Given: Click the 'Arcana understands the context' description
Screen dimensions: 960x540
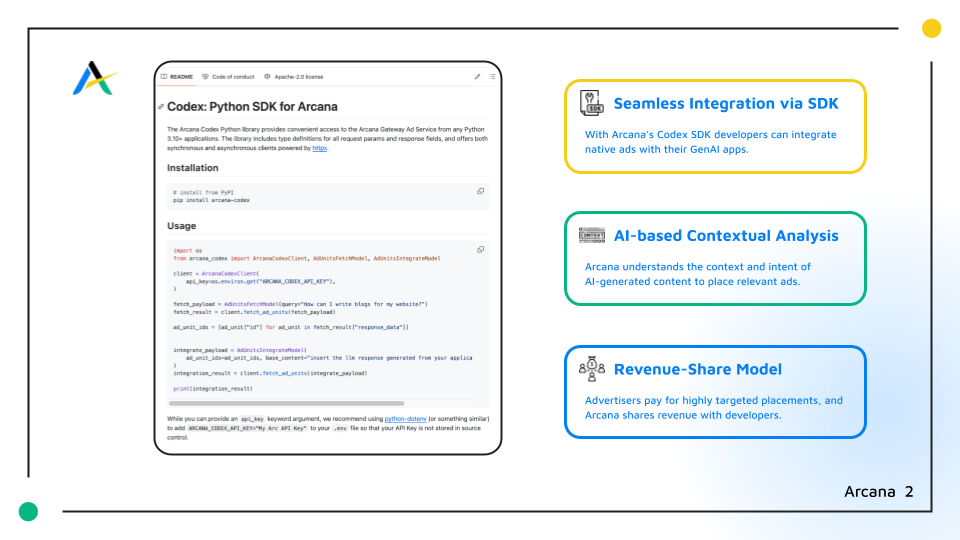Looking at the screenshot, I should pos(697,274).
